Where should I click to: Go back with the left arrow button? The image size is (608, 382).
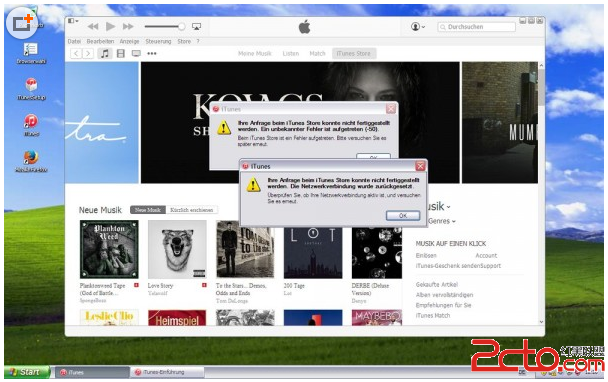[x=76, y=54]
